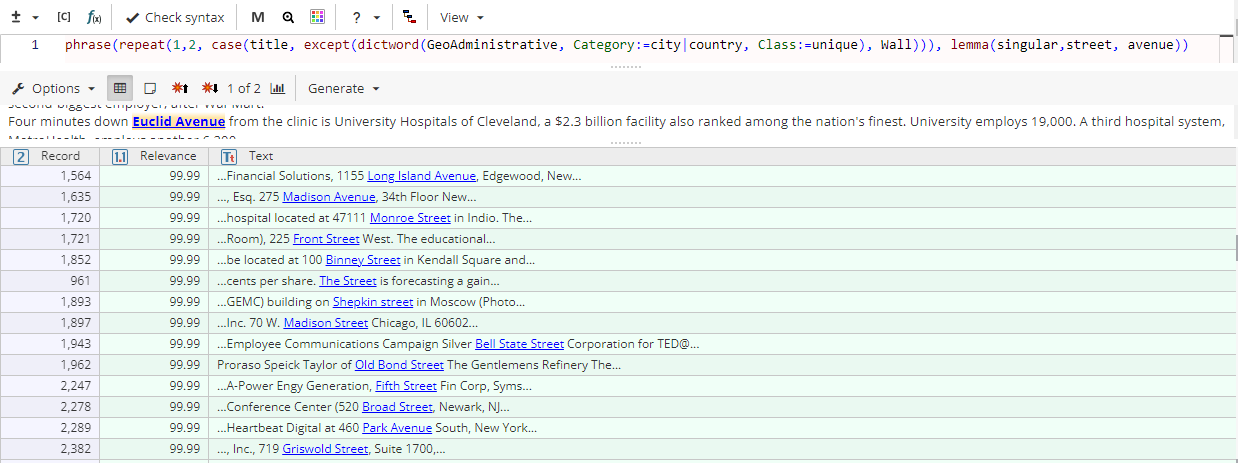The width and height of the screenshot is (1238, 463).
Task: Toggle the table grid view
Action: coord(119,88)
